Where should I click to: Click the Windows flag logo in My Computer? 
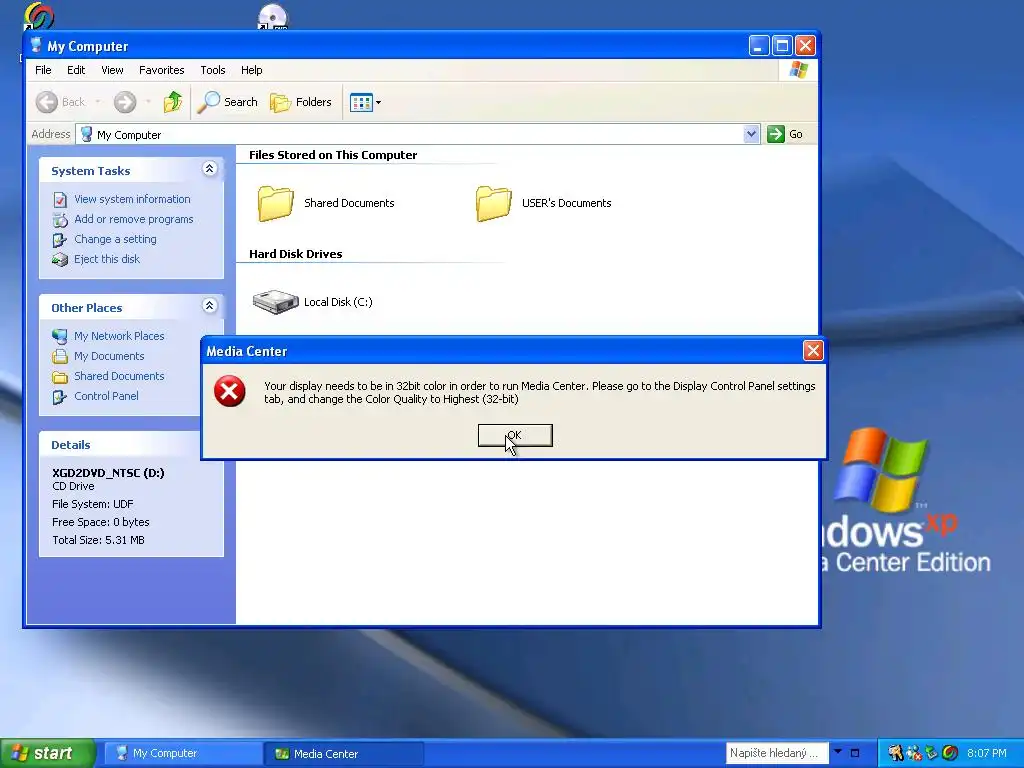pyautogui.click(x=798, y=70)
